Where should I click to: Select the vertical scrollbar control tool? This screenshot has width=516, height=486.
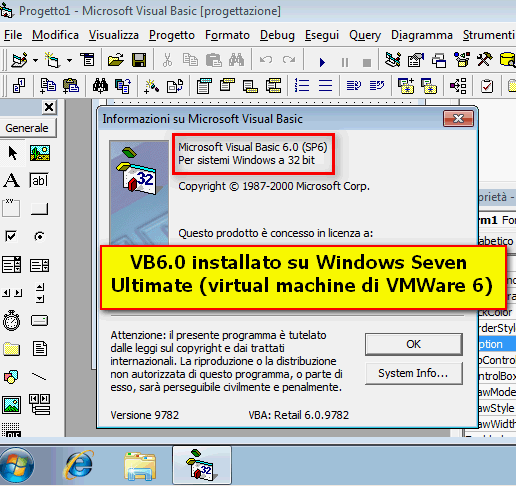click(40, 293)
